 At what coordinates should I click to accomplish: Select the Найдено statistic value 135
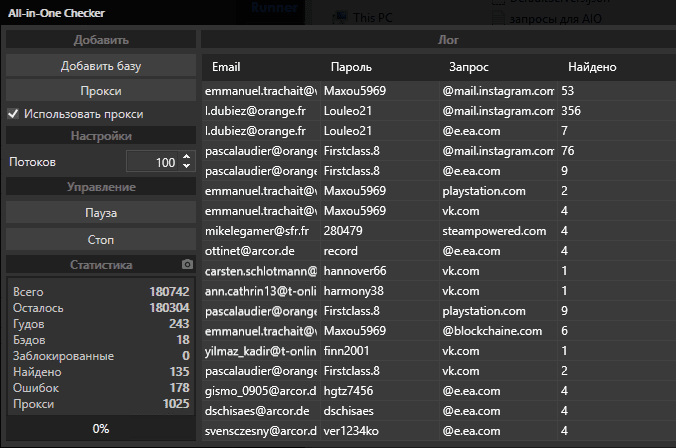tap(179, 372)
